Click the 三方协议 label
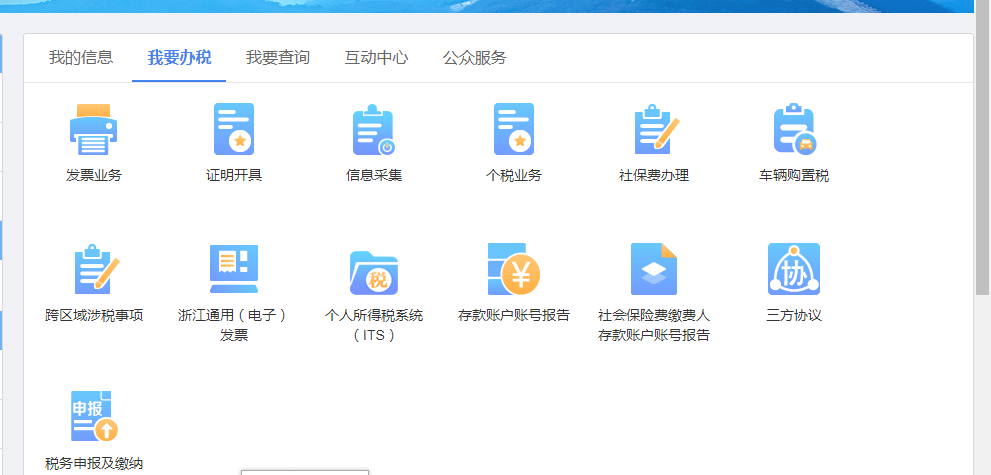This screenshot has width=991, height=475. click(x=794, y=315)
